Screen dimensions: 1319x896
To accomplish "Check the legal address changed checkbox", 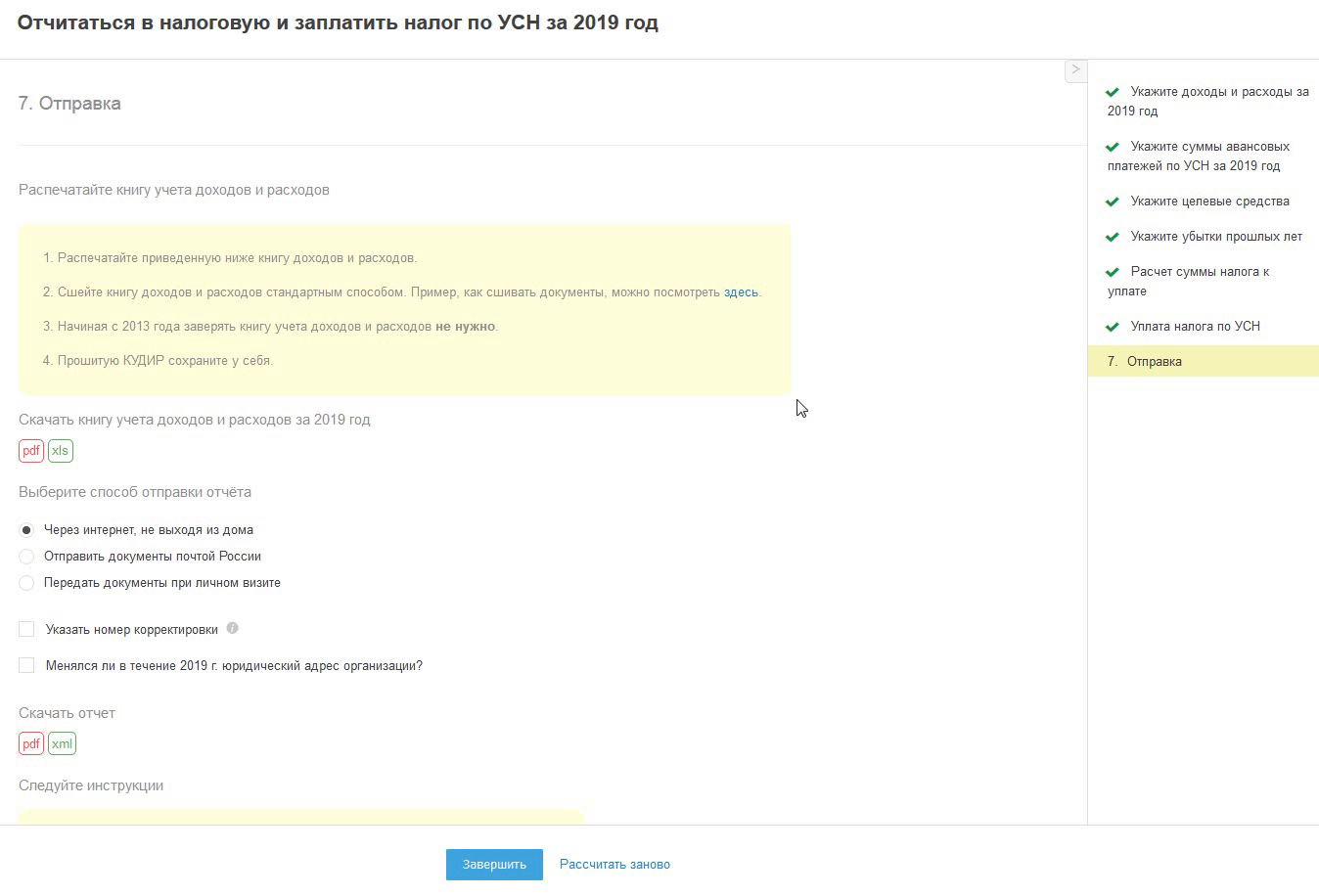I will click(x=26, y=665).
